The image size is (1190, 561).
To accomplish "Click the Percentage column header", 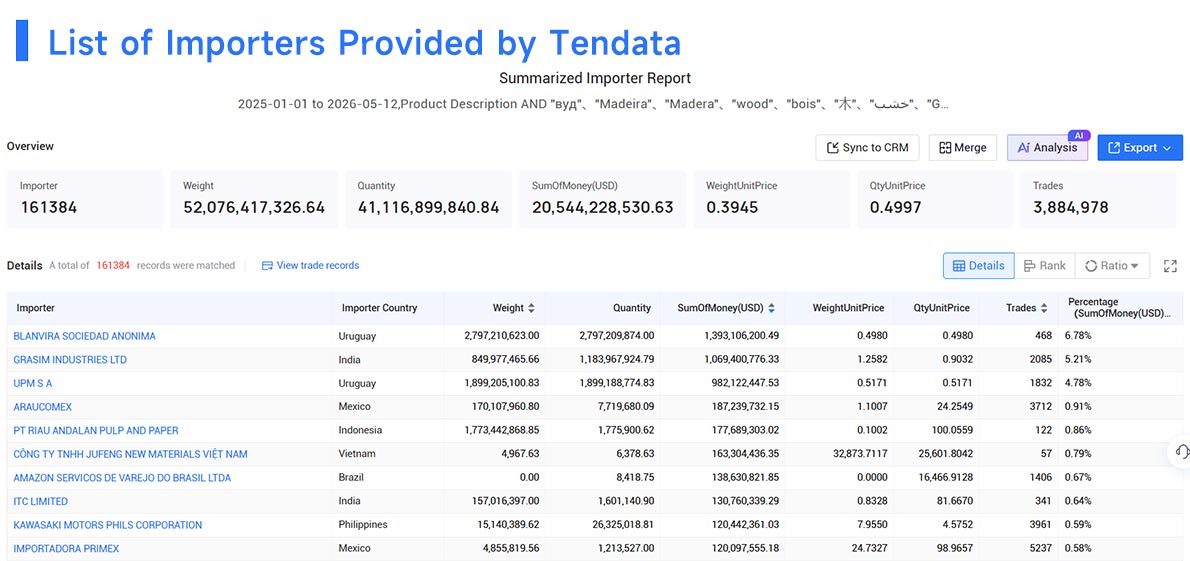I will click(1119, 307).
